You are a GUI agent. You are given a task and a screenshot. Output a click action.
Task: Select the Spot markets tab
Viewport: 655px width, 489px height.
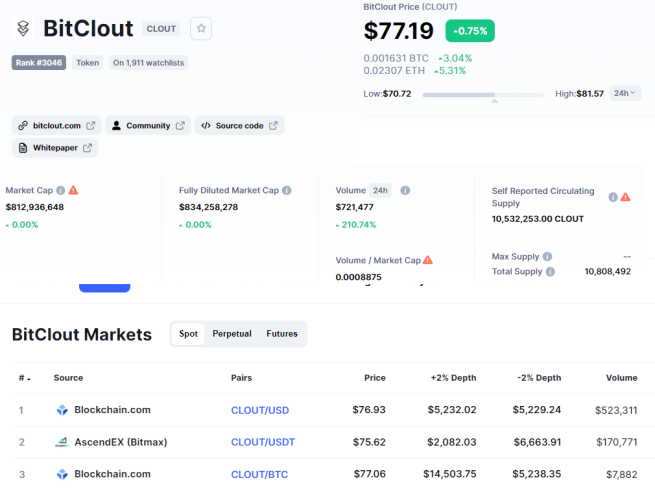tap(188, 334)
